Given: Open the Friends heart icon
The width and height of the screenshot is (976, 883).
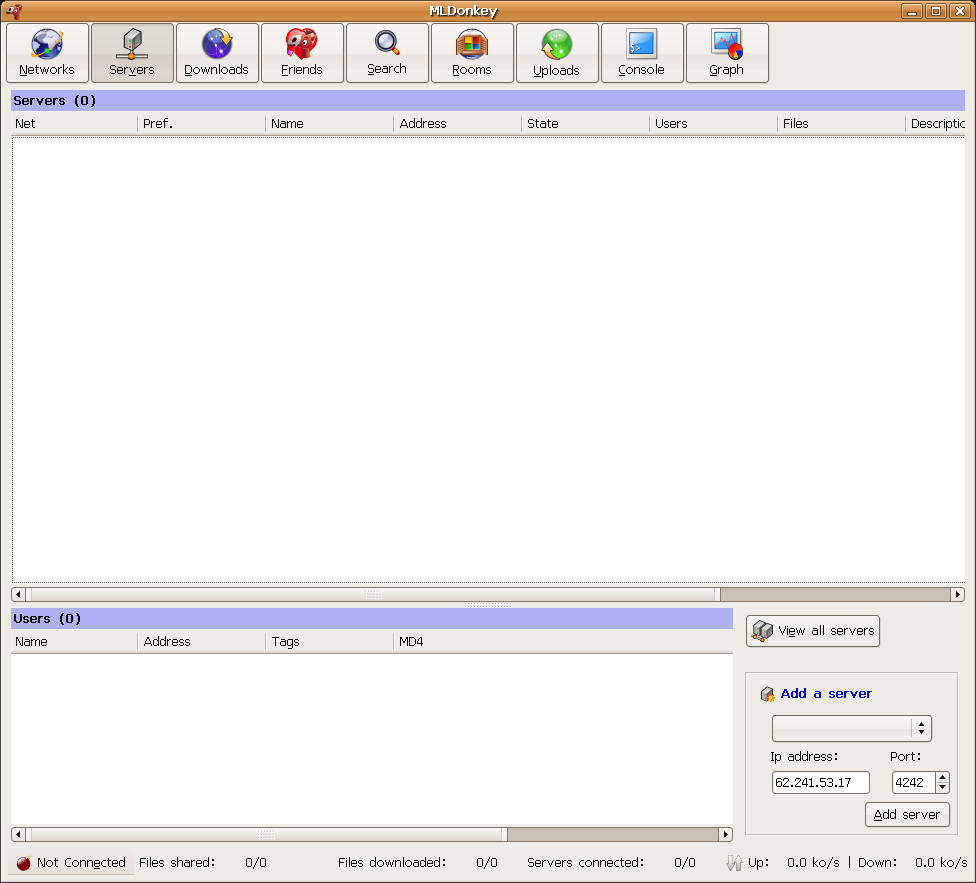Looking at the screenshot, I should pos(301,44).
